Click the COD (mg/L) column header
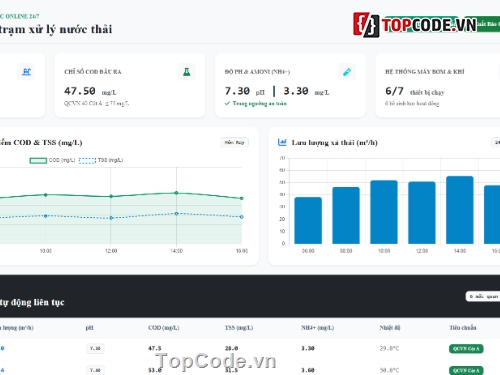 [164, 328]
